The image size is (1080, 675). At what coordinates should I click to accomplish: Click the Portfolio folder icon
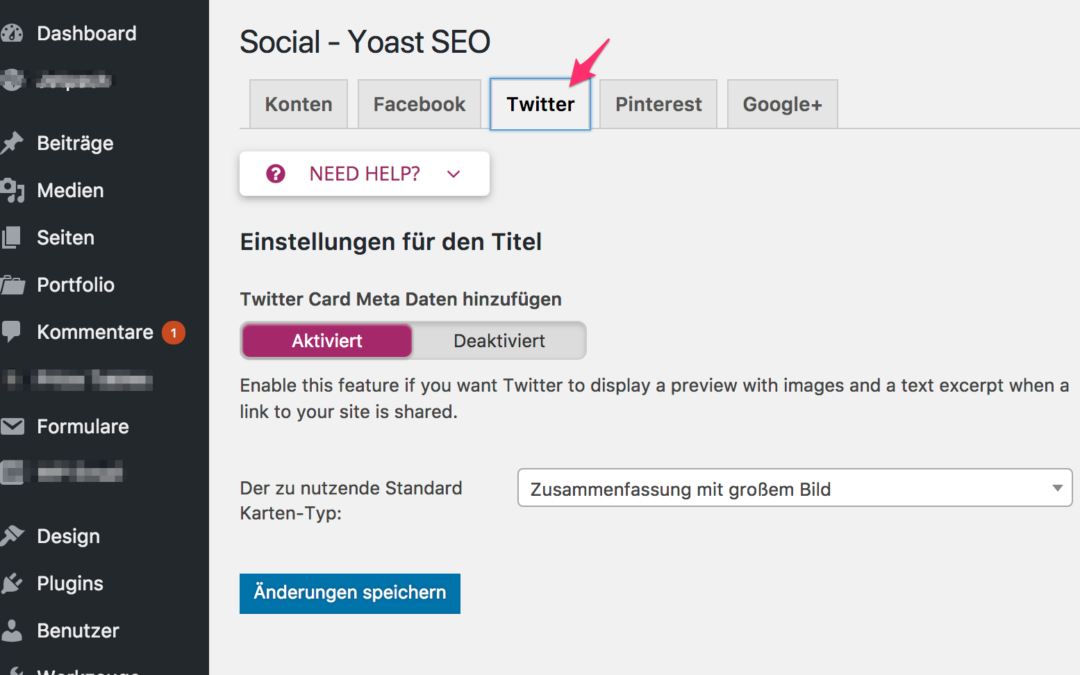pos(11,285)
